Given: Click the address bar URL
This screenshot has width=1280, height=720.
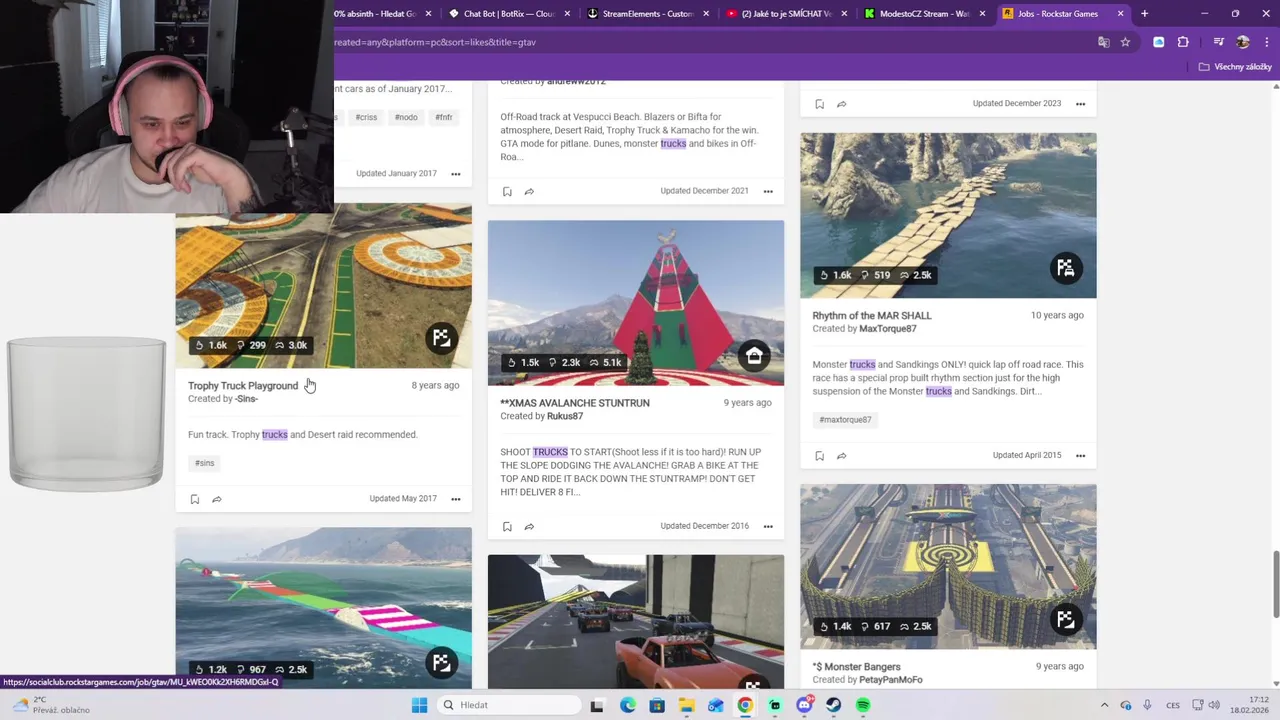Looking at the screenshot, I should pyautogui.click(x=435, y=43).
